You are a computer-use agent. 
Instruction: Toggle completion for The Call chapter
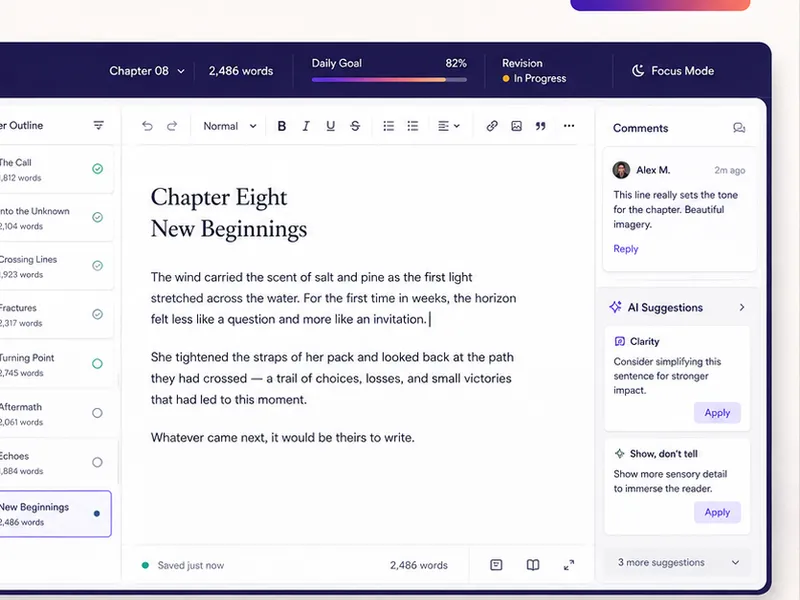click(97, 169)
